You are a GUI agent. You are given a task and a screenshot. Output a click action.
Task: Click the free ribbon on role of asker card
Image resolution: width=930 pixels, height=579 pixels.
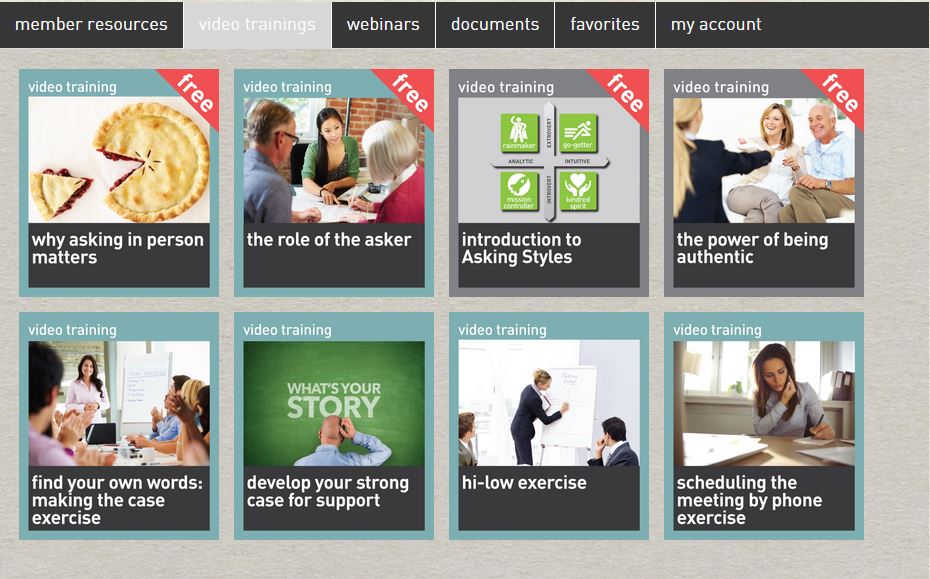pyautogui.click(x=409, y=93)
